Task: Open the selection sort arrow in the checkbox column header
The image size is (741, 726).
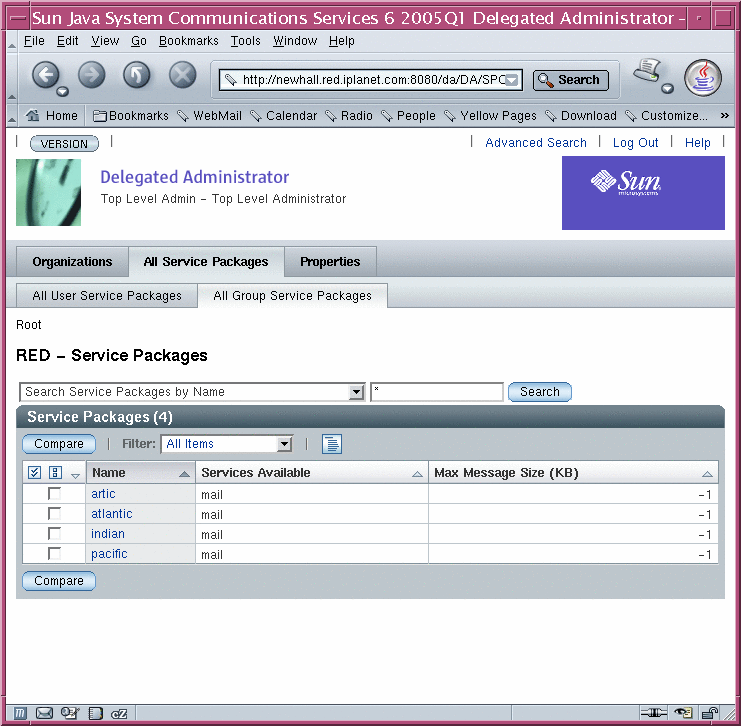Action: tap(75, 475)
